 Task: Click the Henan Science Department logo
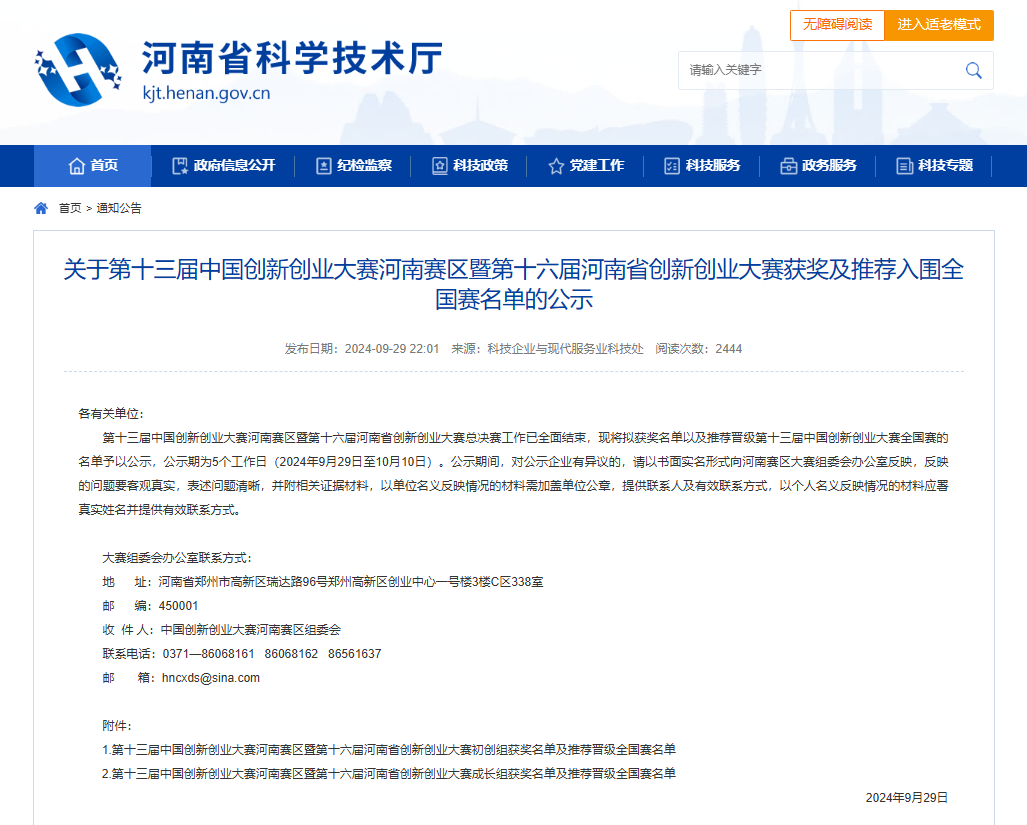(78, 70)
